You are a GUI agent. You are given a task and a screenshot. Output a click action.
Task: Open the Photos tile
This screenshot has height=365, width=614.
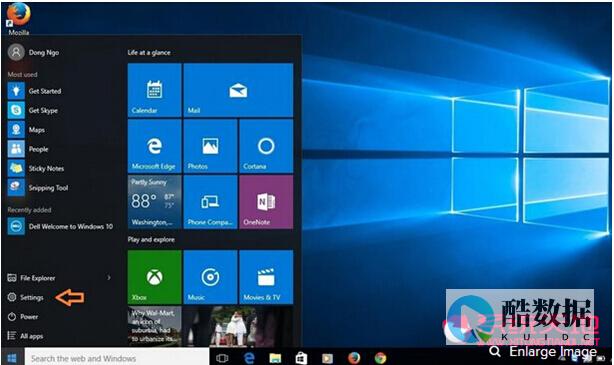coord(210,146)
